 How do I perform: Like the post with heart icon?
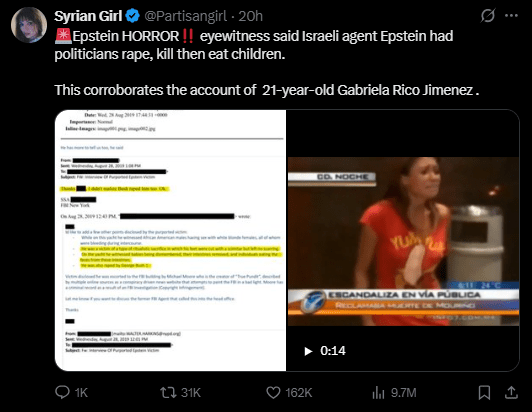pyautogui.click(x=273, y=393)
